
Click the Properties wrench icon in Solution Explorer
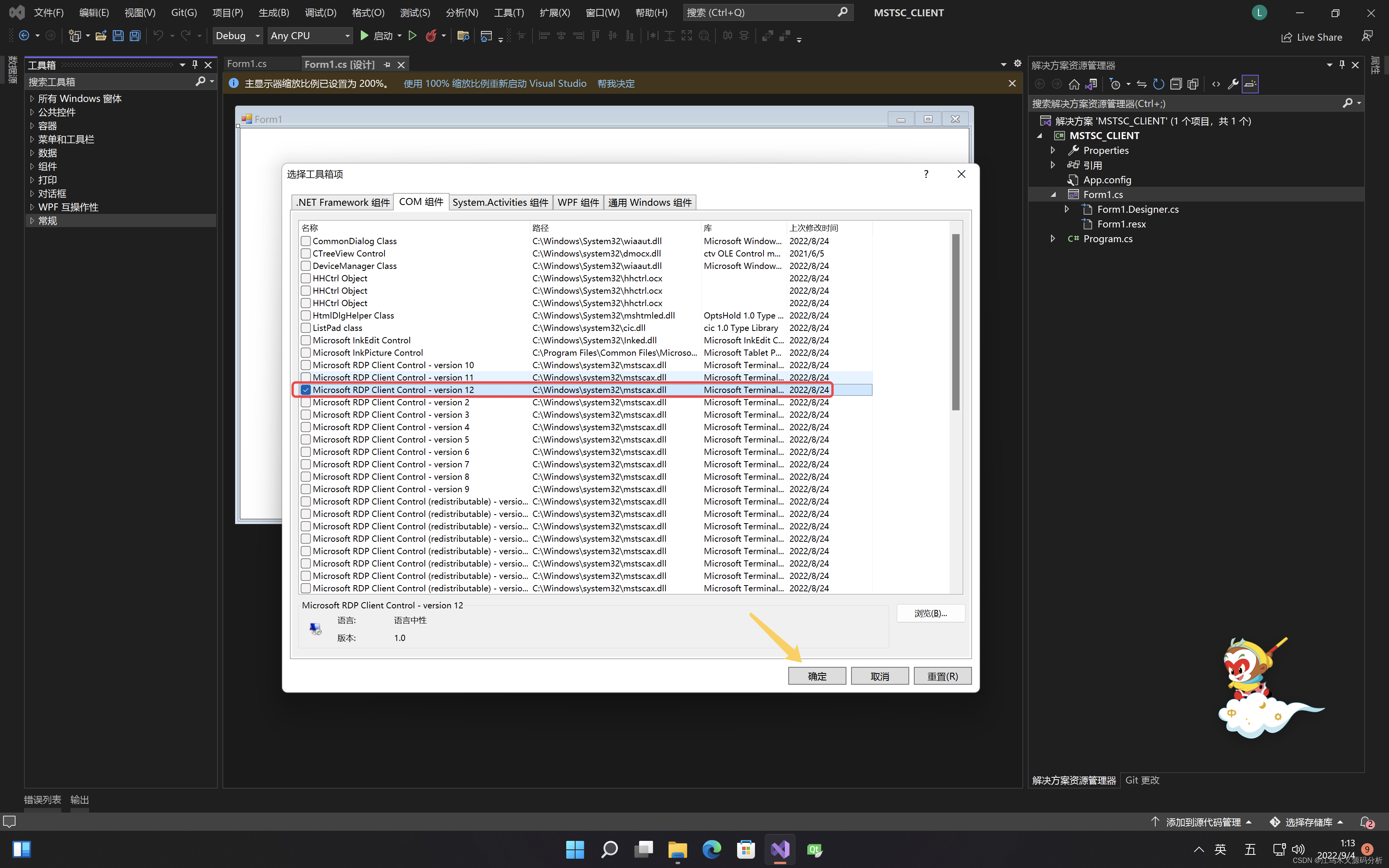tap(1232, 84)
